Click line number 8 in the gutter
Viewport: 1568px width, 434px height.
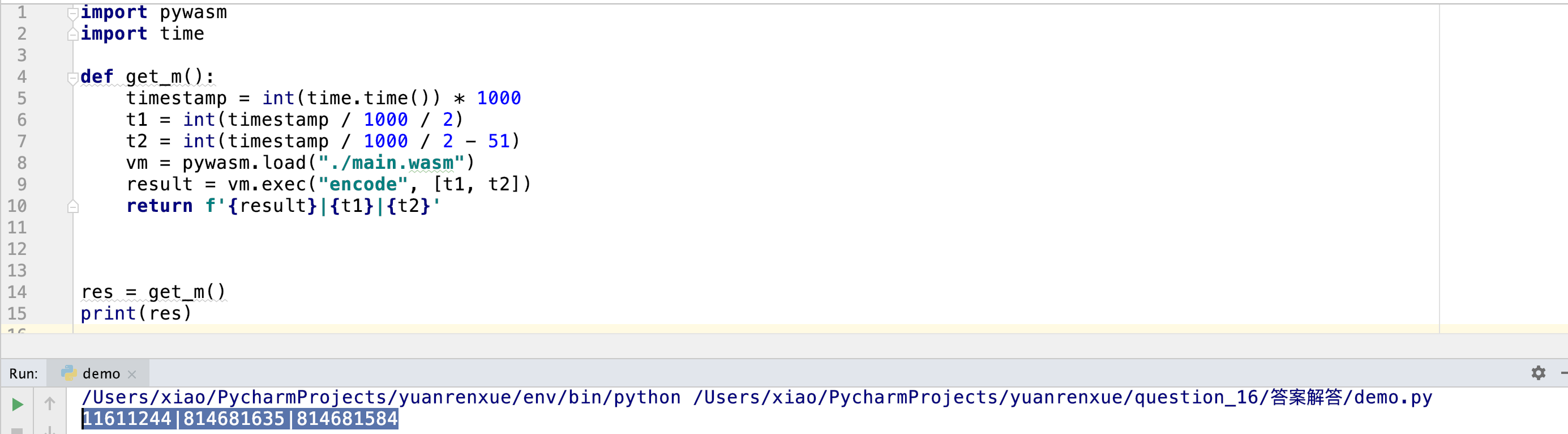tap(22, 162)
